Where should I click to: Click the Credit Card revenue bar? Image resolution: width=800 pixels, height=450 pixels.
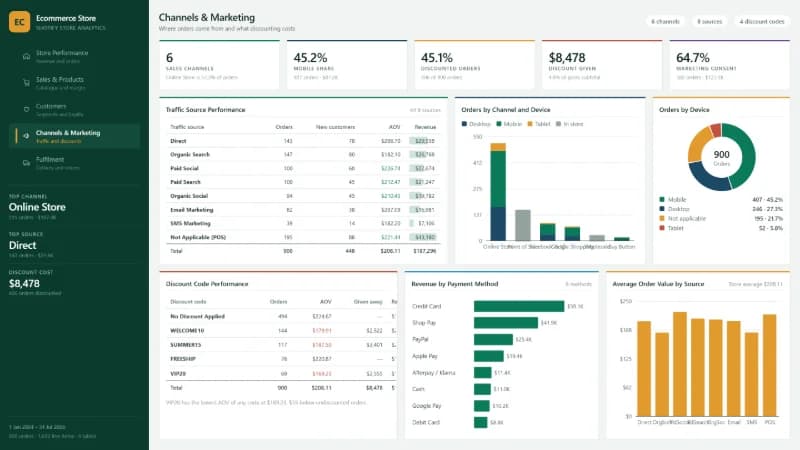point(519,306)
